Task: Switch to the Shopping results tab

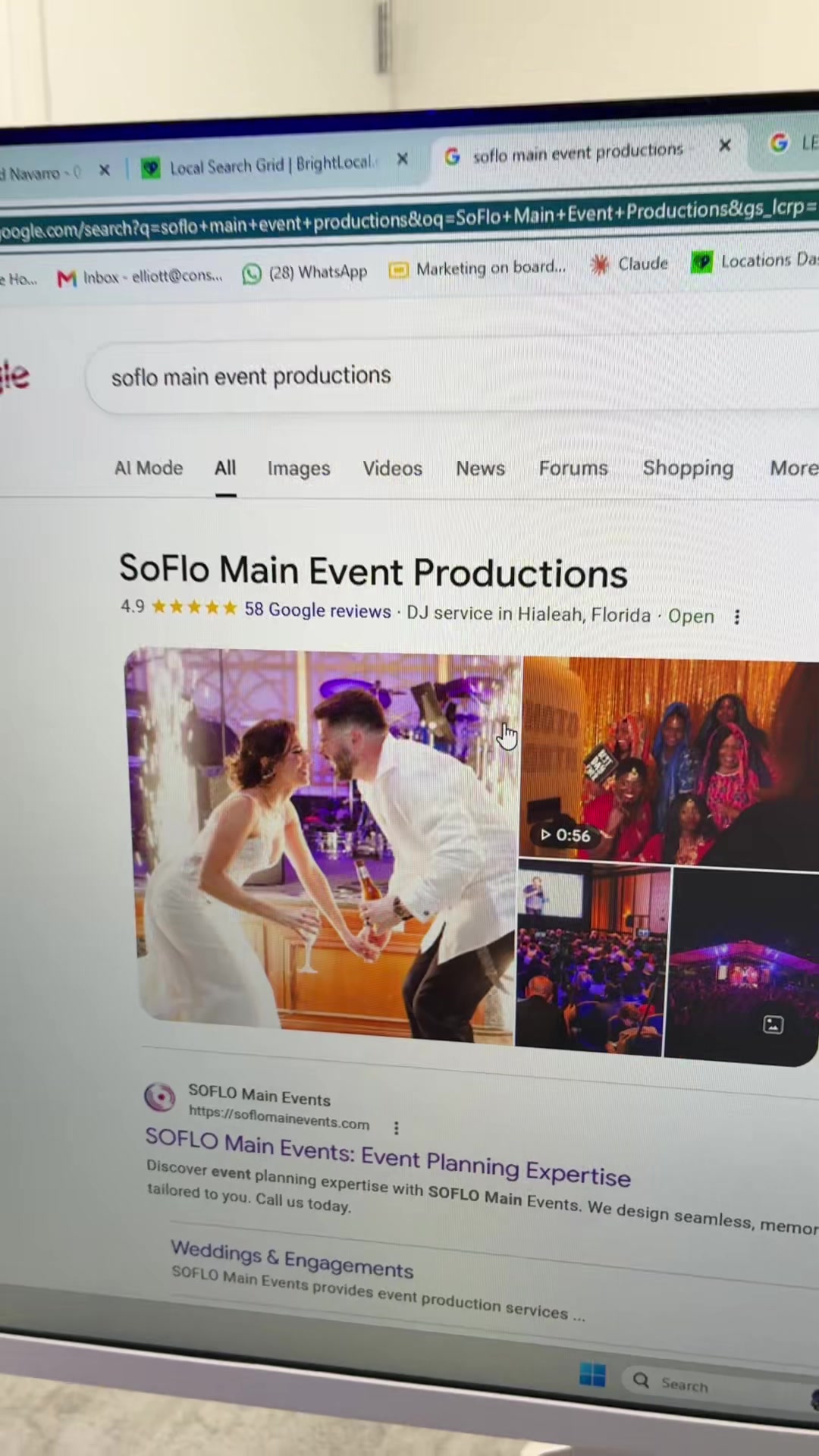Action: tap(688, 468)
